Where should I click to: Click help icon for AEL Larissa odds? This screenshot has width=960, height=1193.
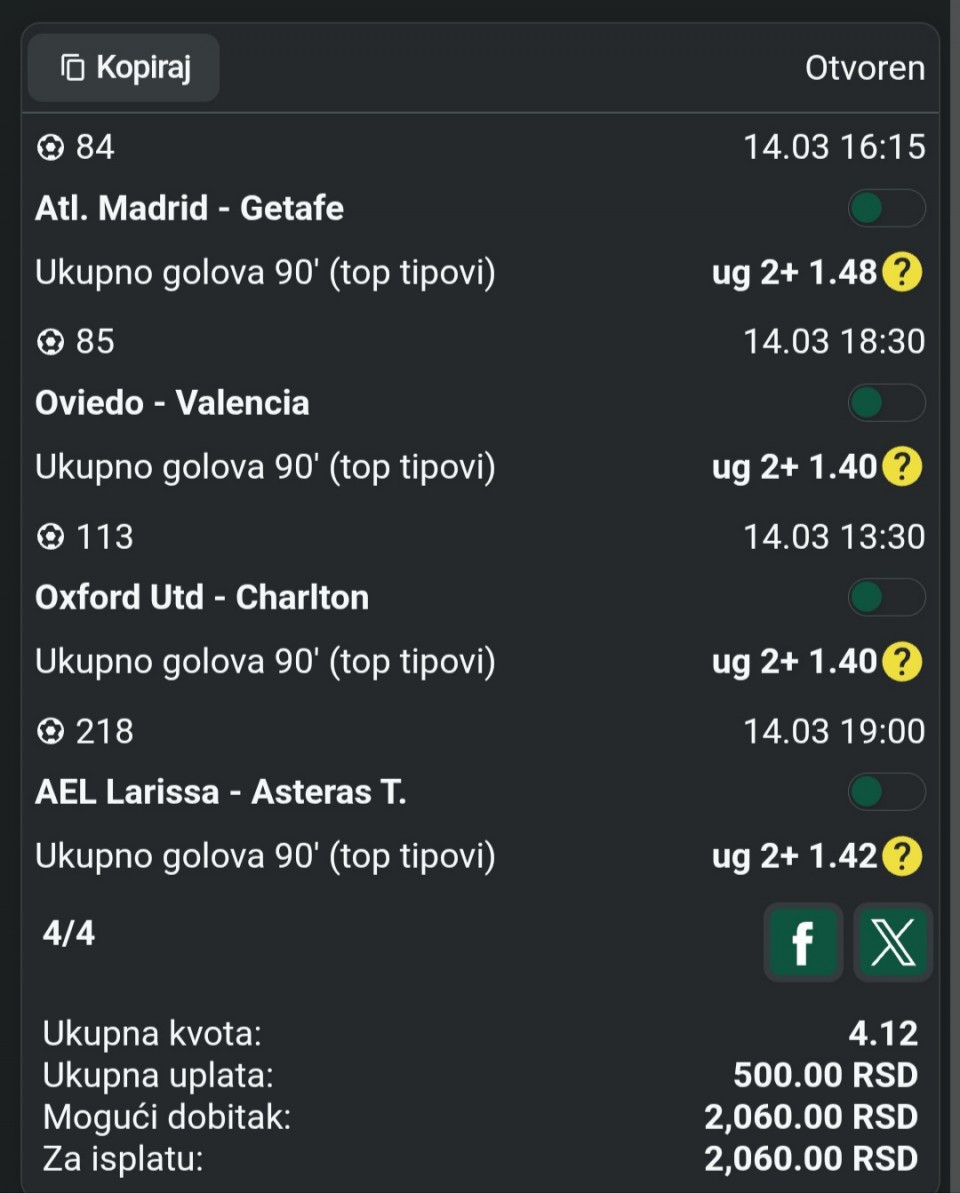tap(901, 856)
